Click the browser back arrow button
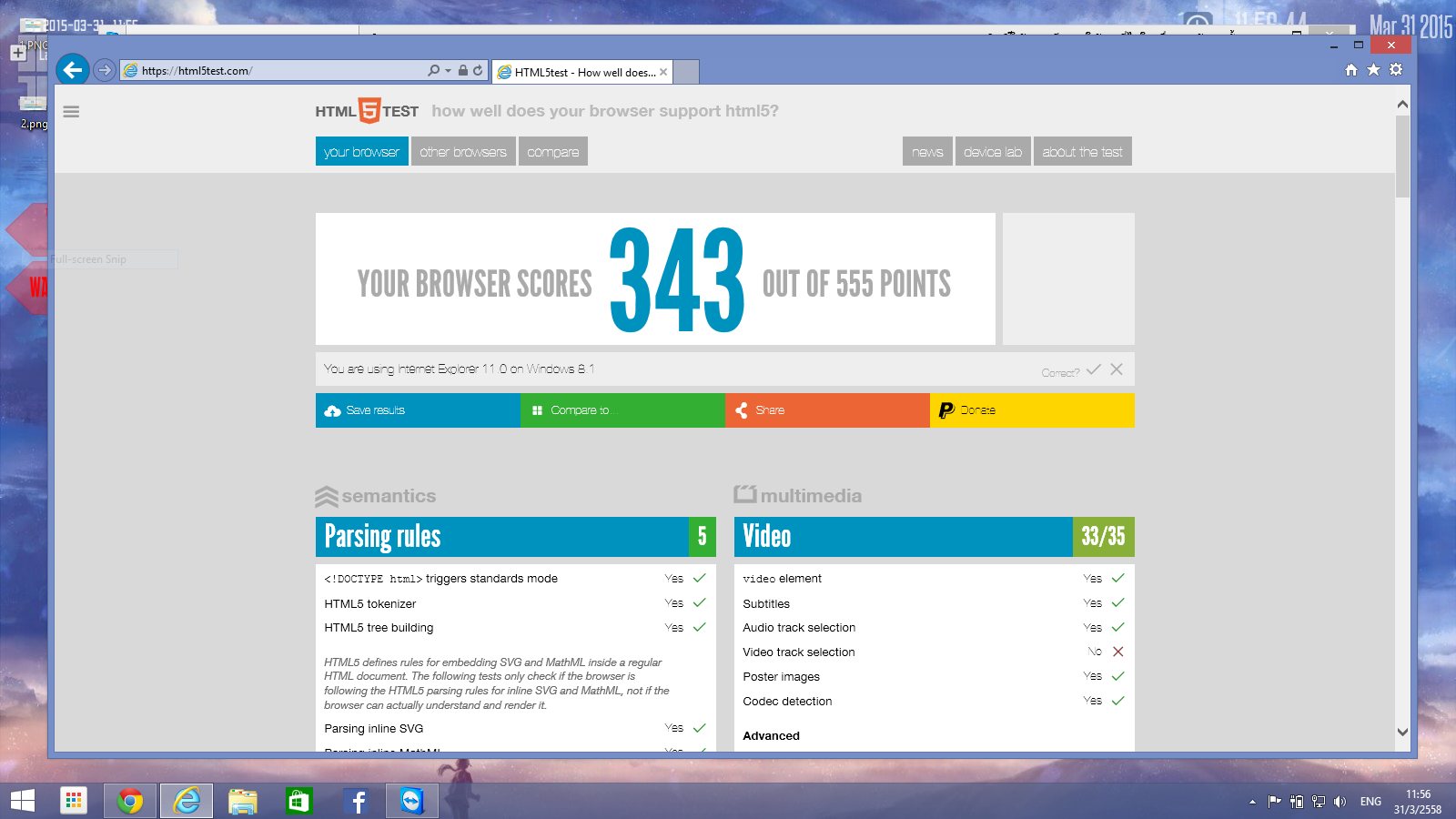 pos(73,70)
